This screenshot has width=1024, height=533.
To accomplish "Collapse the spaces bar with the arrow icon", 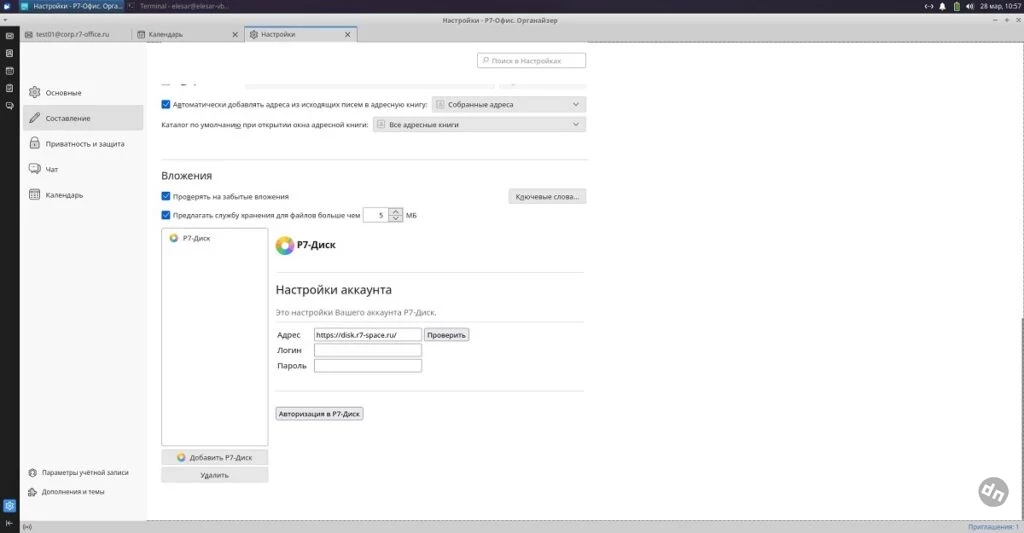I will (9, 523).
